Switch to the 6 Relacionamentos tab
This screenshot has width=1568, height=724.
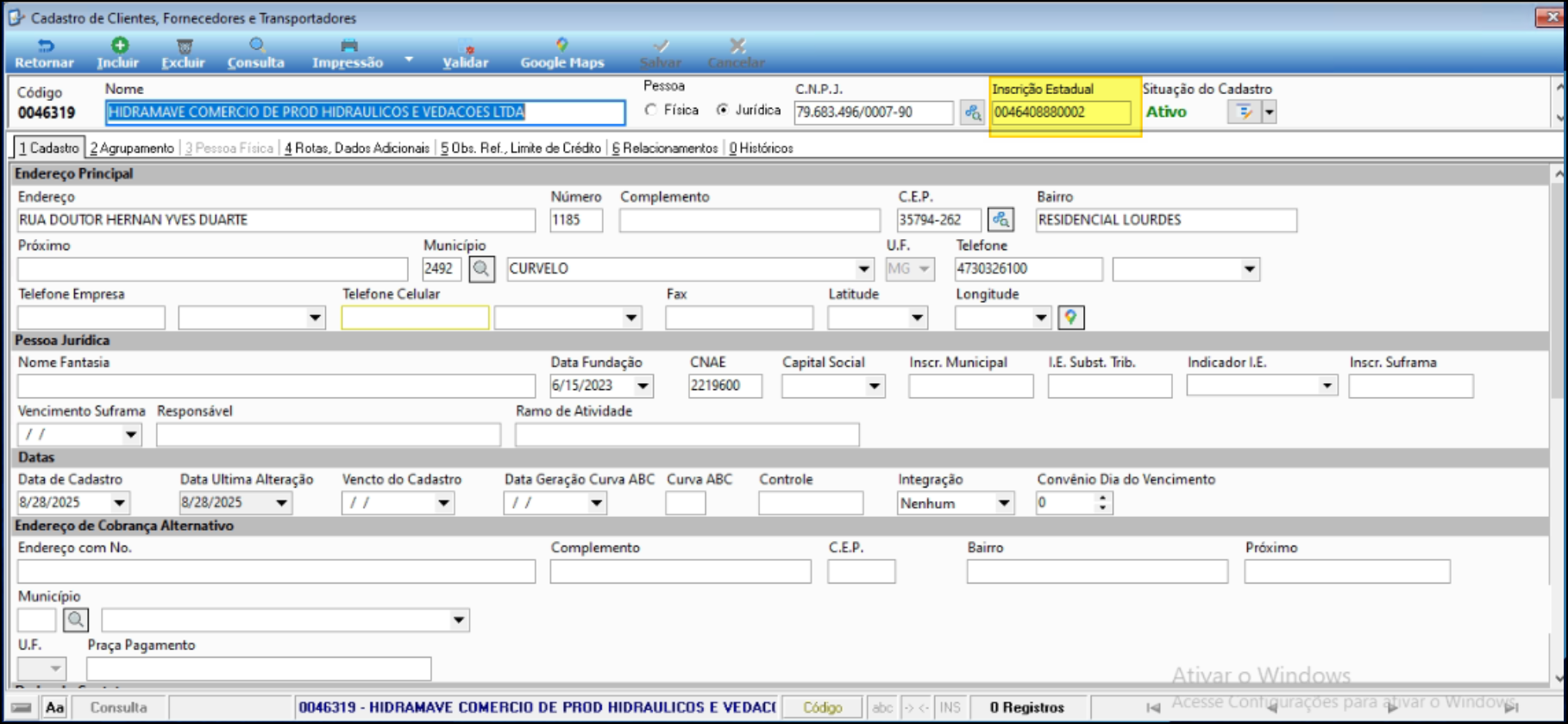(665, 148)
